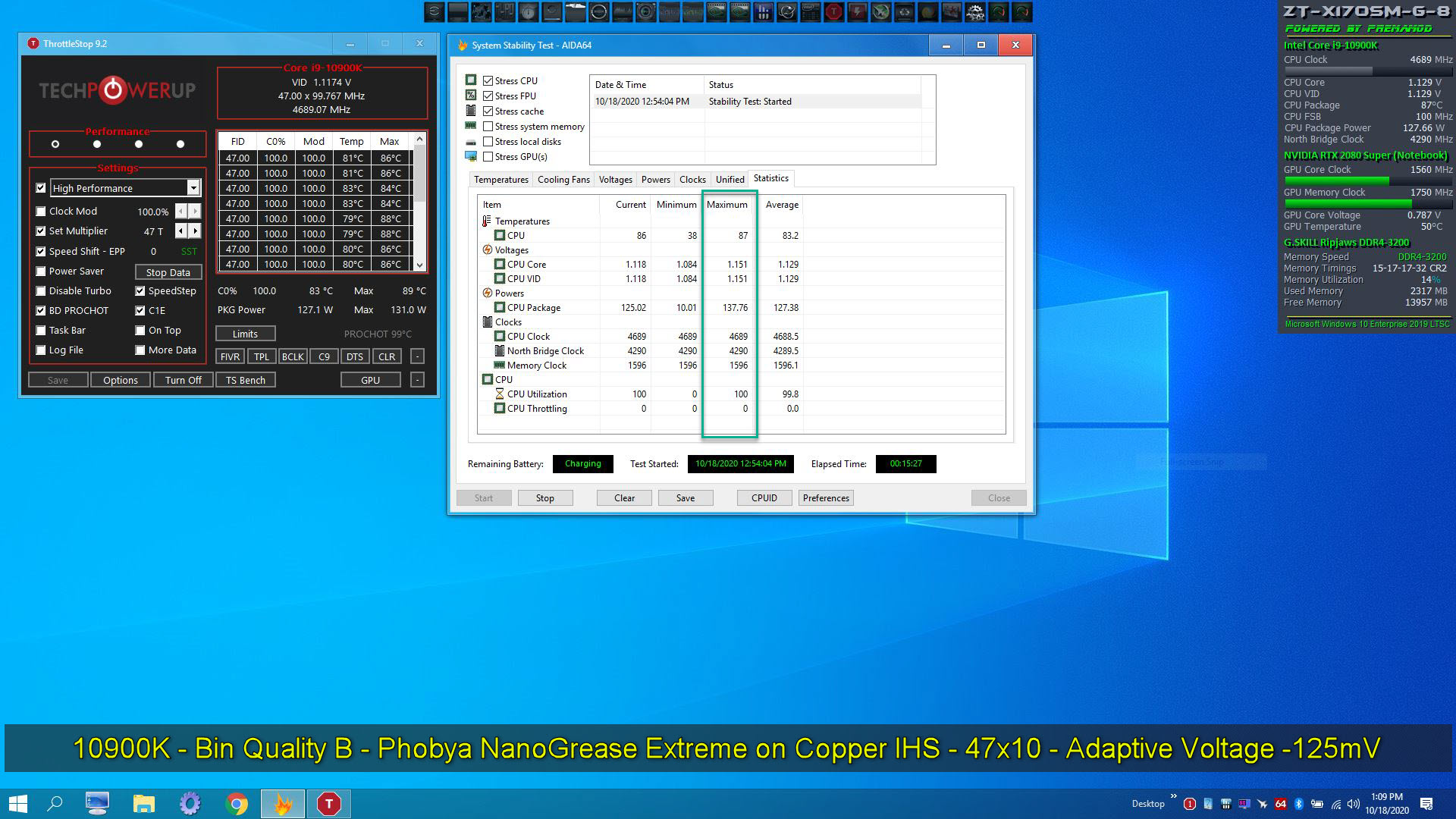
Task: Open notification center icon
Action: point(1426,804)
